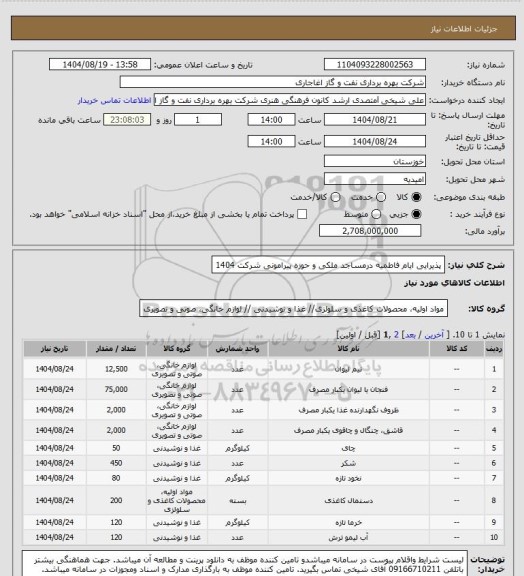524x576 pixels.
Task: Select the جزیی purchase type radio
Action: click(x=416, y=214)
